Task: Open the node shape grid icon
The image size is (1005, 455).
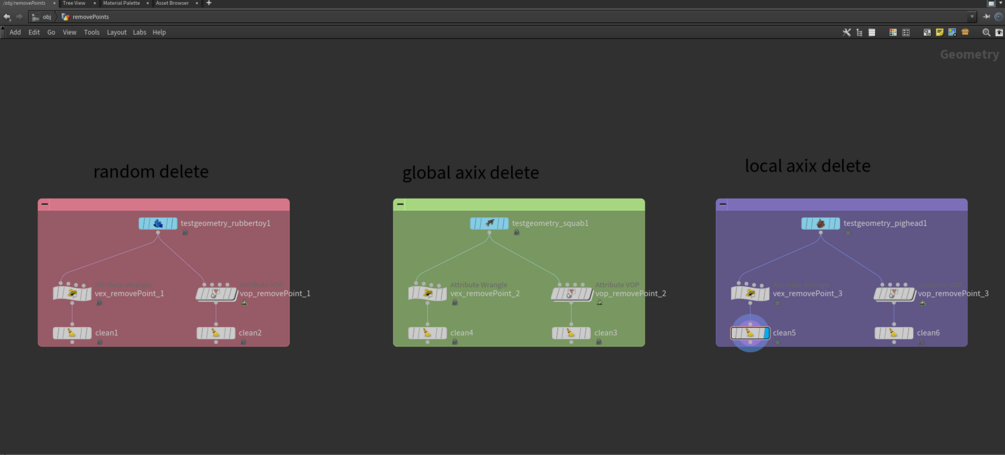Action: pos(906,32)
